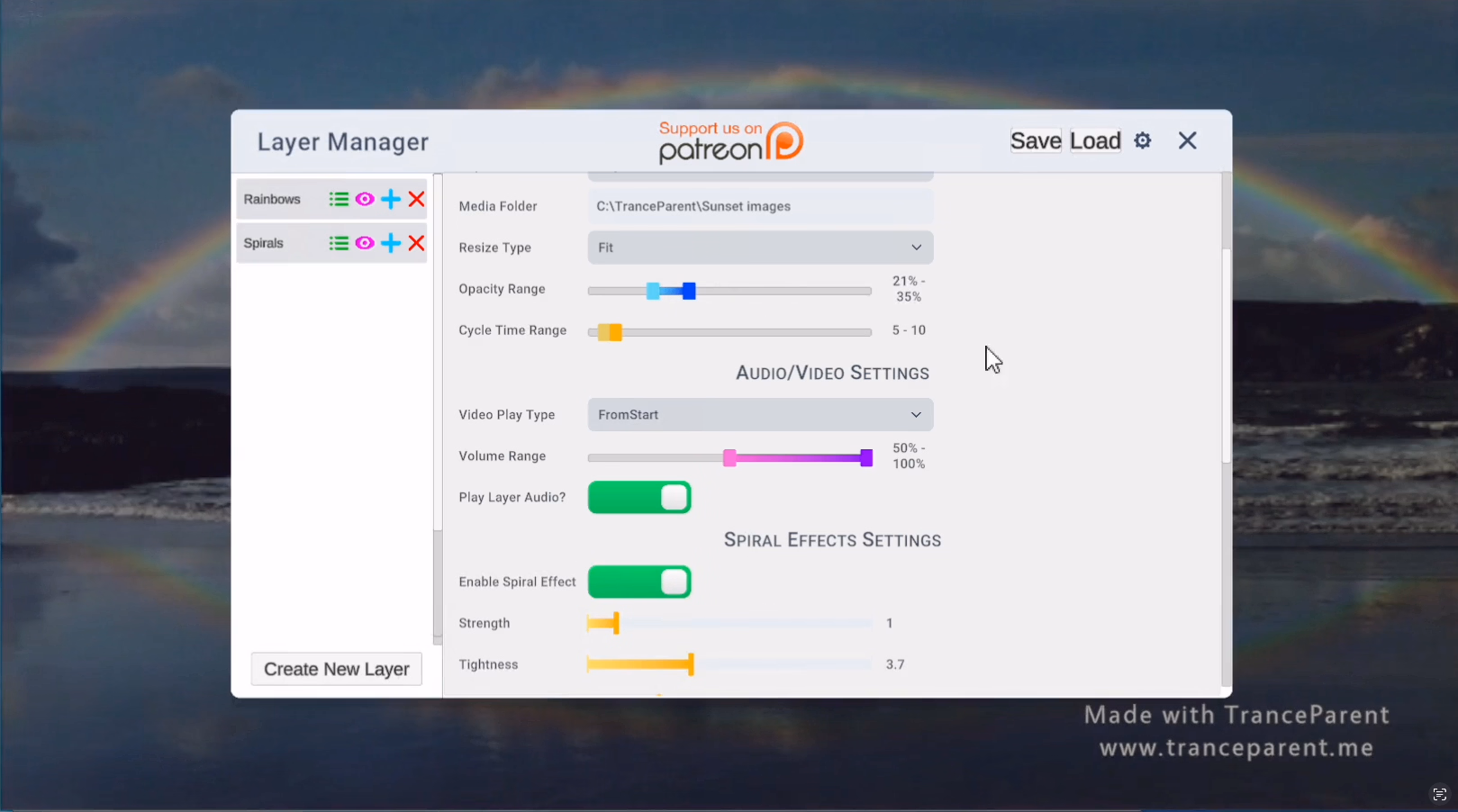
Task: Select the Rainbows layer in list
Action: 272,199
